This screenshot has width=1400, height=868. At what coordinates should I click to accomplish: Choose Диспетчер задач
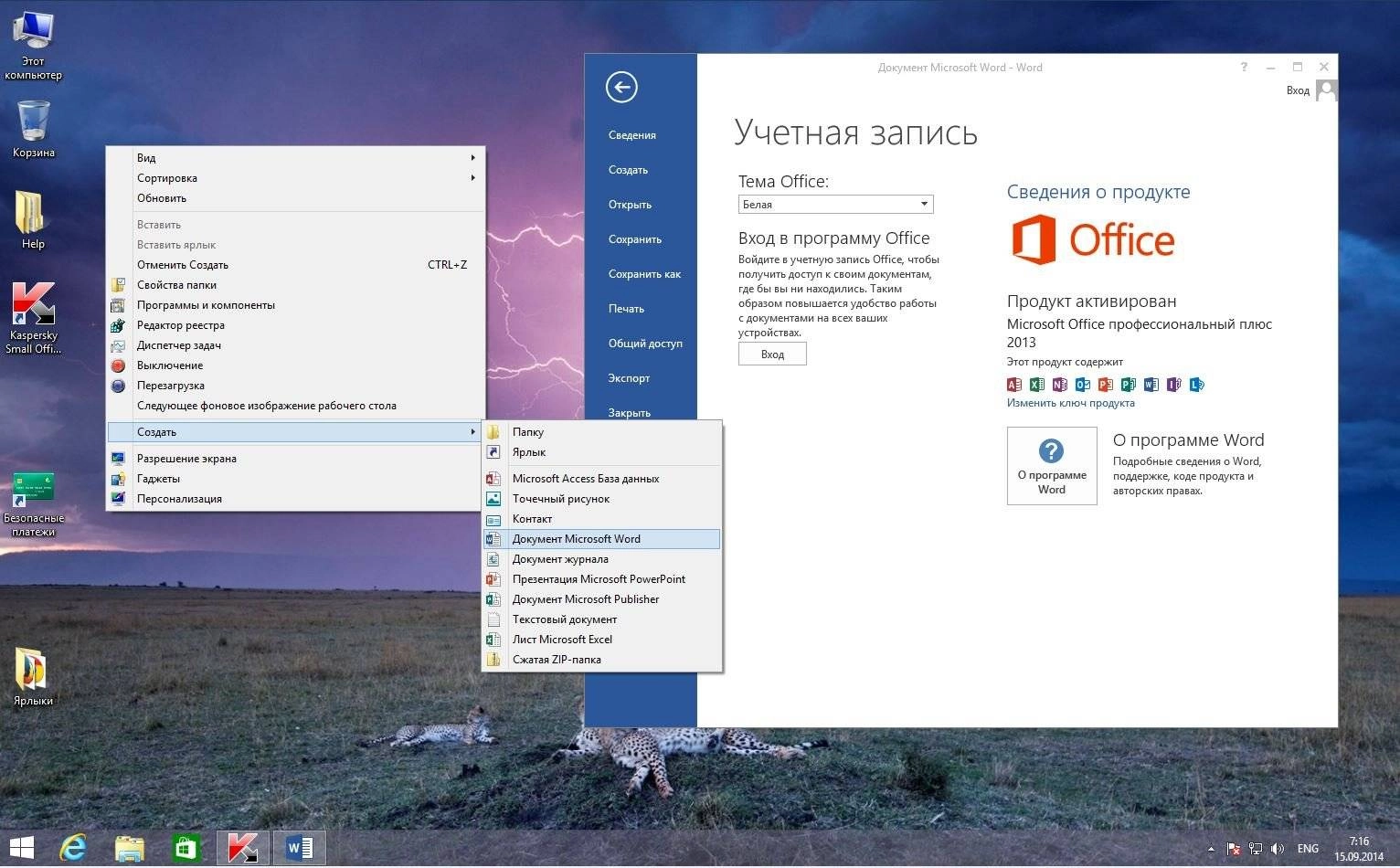click(x=296, y=345)
